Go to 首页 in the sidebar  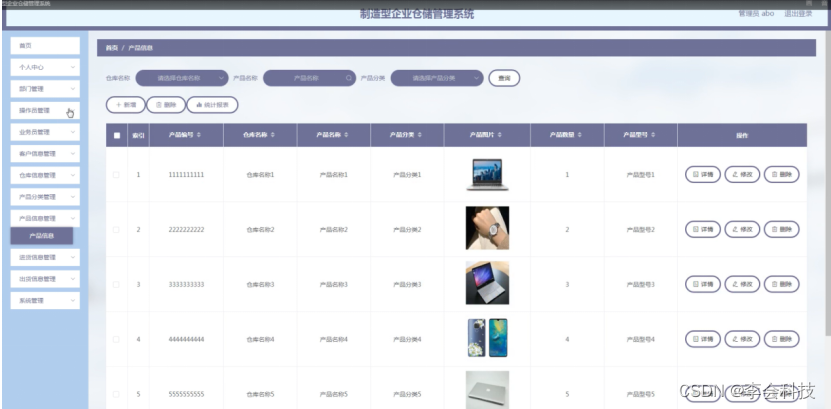click(45, 46)
